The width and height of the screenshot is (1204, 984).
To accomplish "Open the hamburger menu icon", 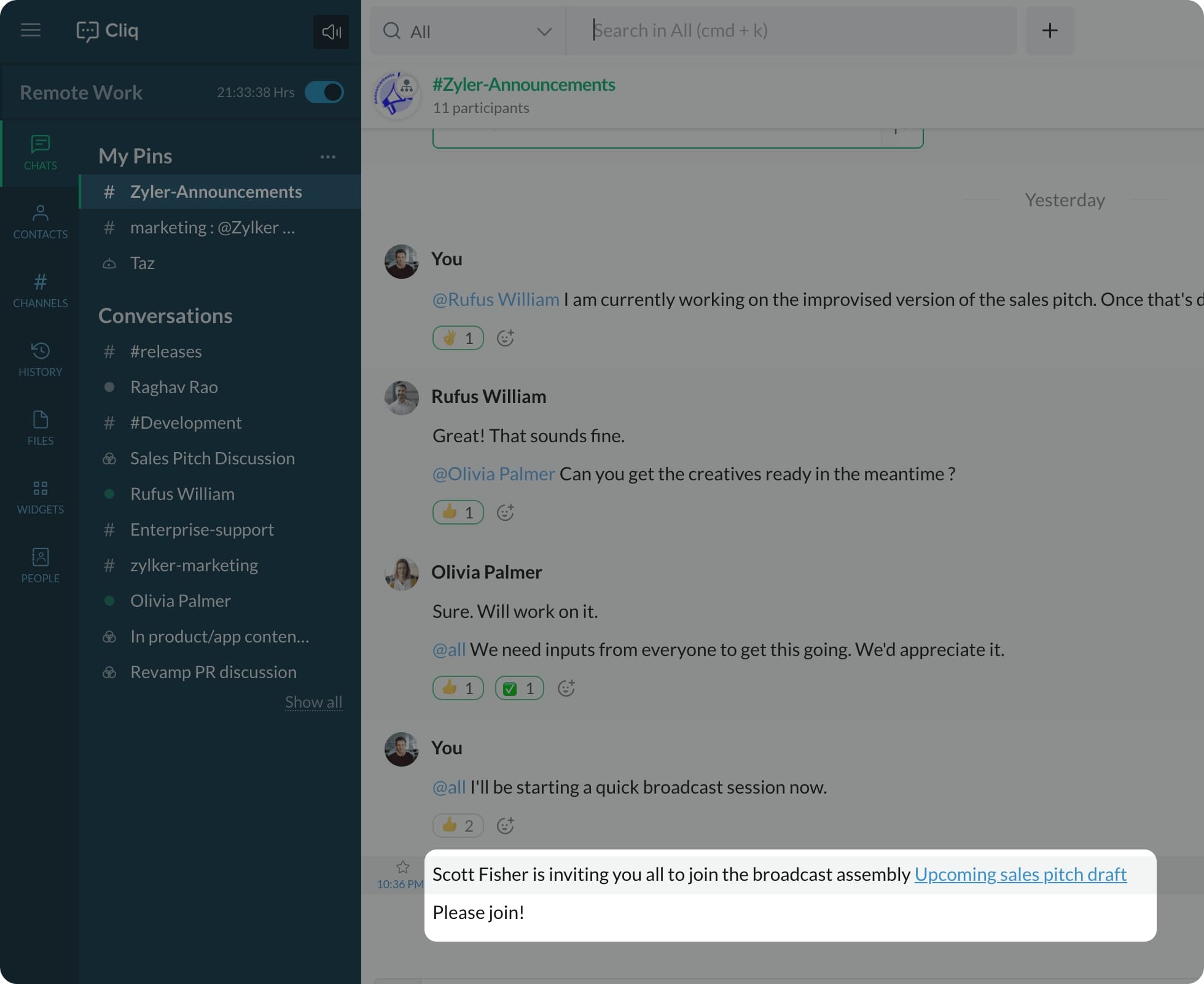I will point(30,30).
